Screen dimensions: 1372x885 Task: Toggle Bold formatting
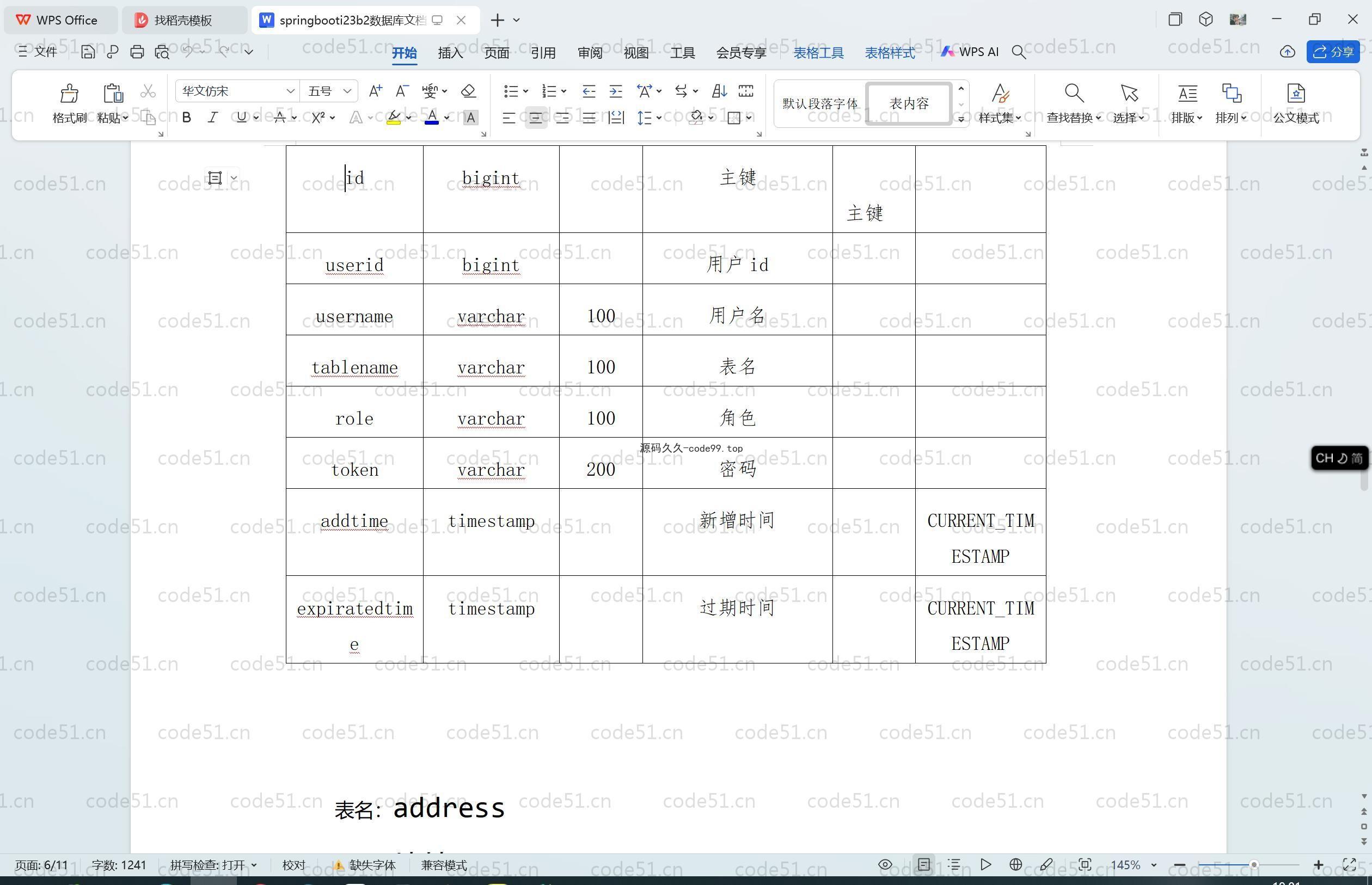click(186, 117)
